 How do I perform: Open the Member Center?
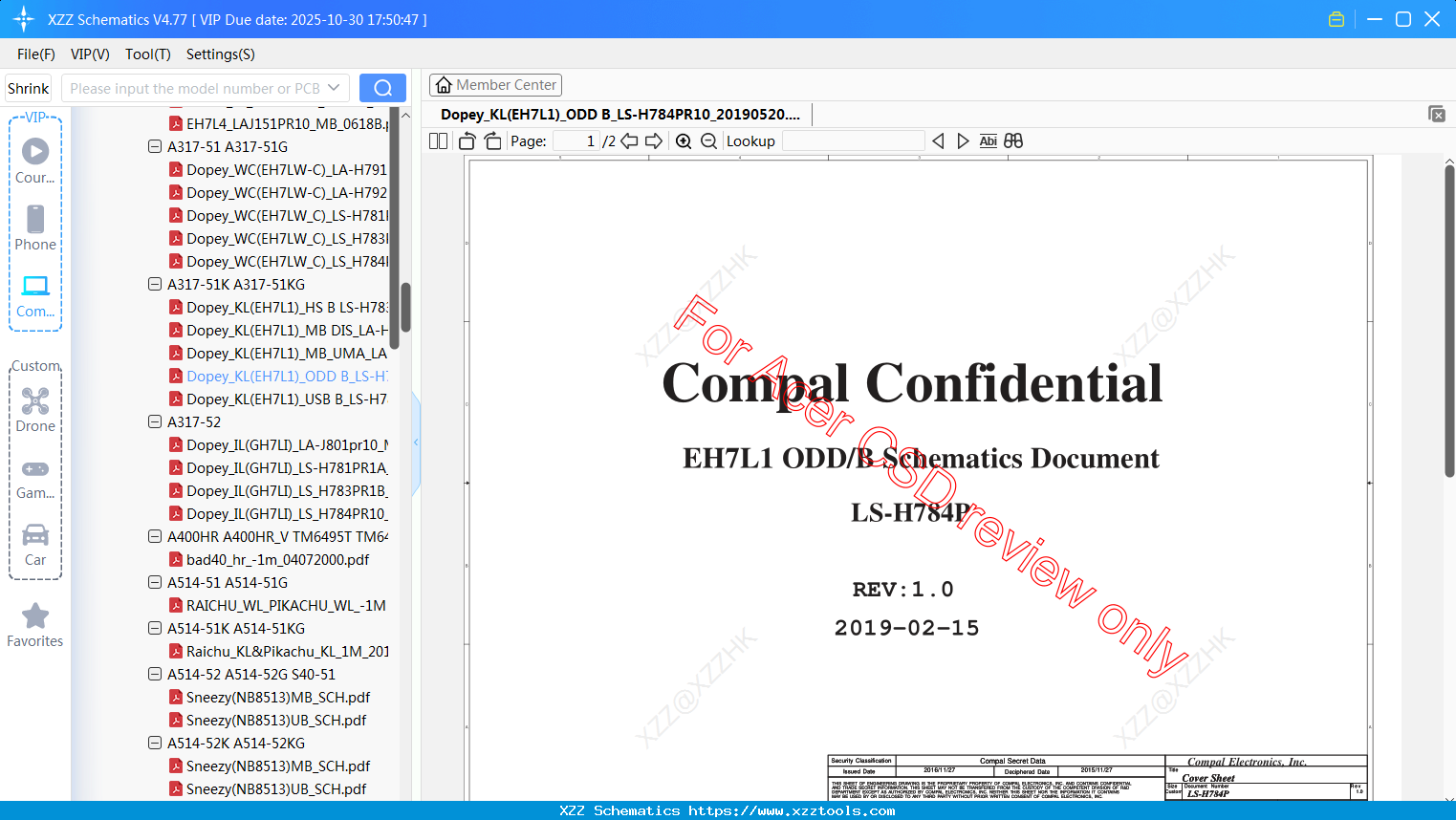[495, 85]
